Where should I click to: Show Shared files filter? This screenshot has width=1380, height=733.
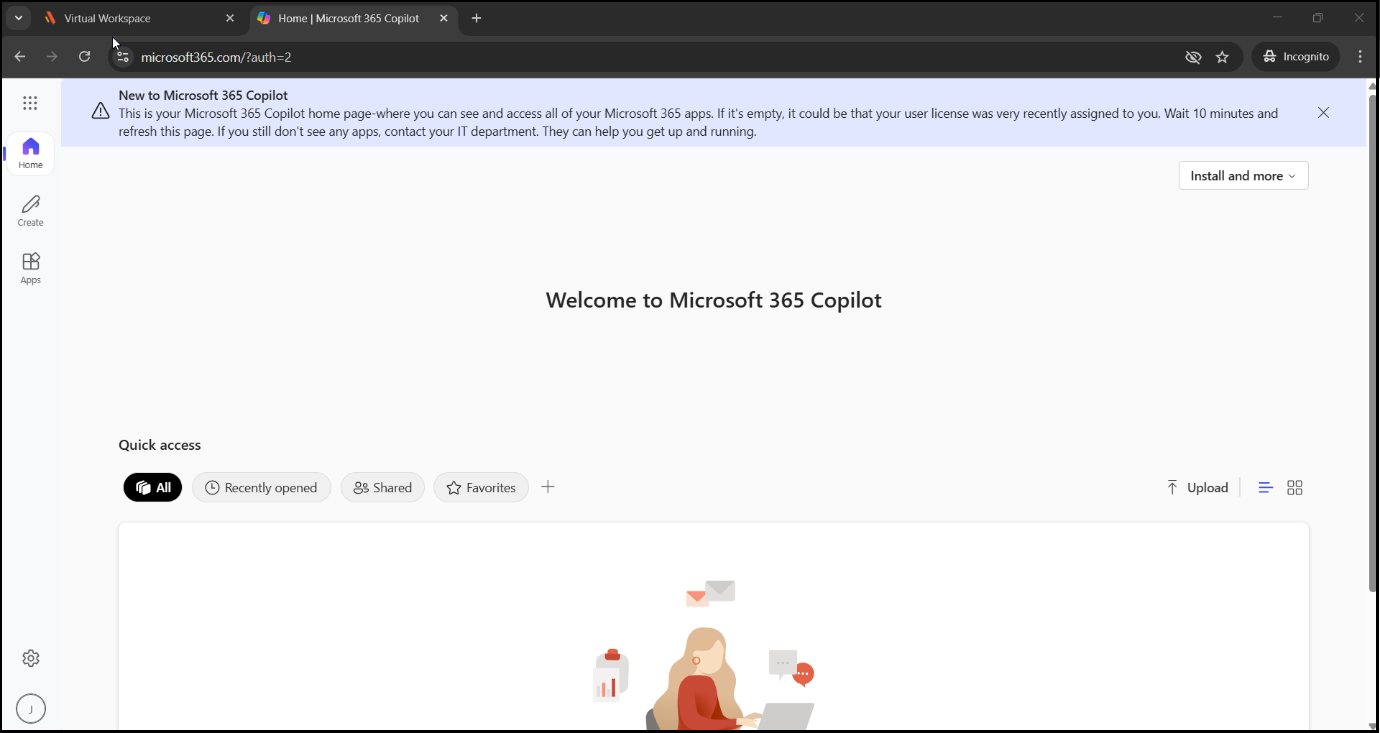click(x=383, y=488)
